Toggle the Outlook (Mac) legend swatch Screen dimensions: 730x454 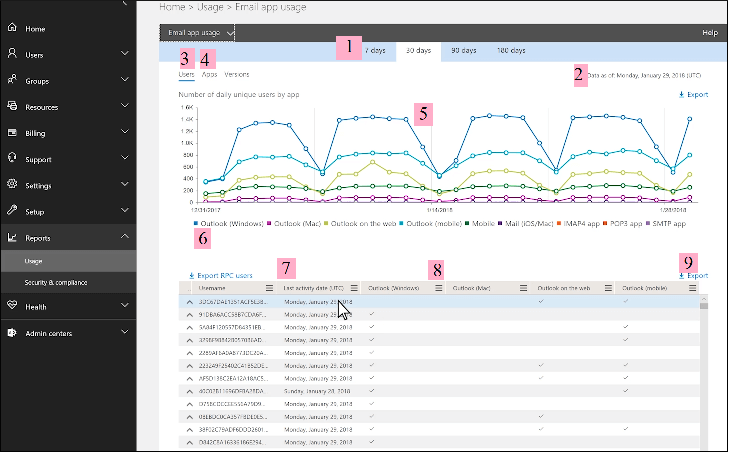point(269,224)
